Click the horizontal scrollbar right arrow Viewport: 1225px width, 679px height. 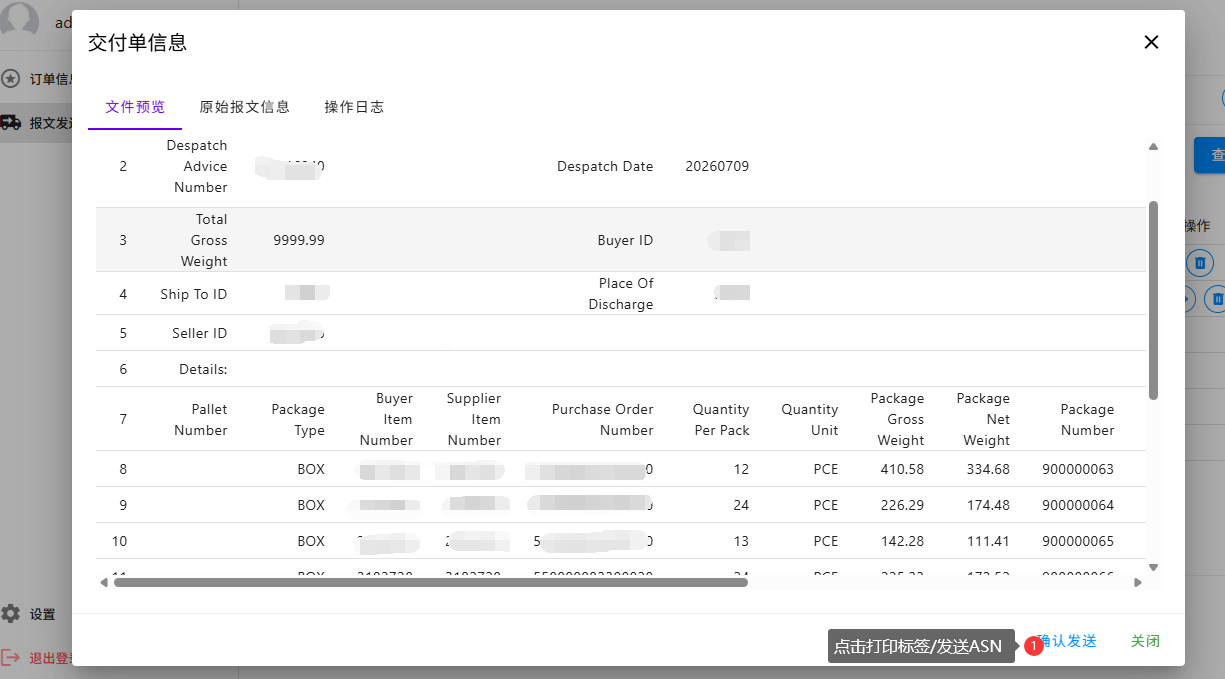[x=1137, y=582]
